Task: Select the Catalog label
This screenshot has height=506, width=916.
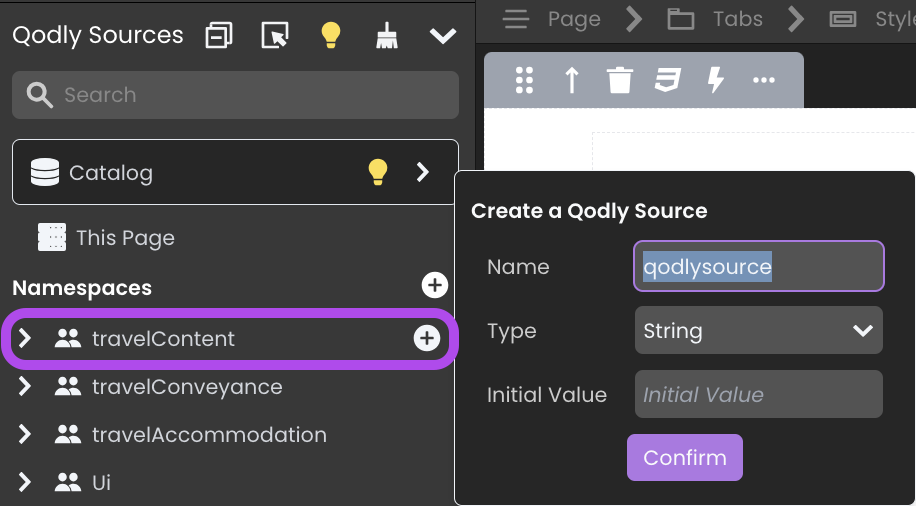Action: 111,173
